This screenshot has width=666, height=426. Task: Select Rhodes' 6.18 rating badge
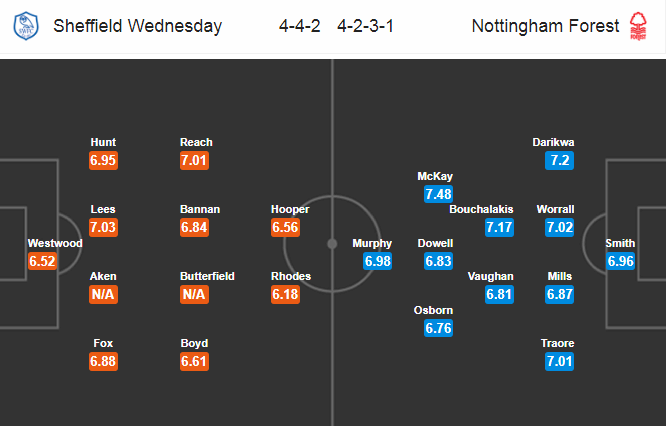[x=285, y=294]
